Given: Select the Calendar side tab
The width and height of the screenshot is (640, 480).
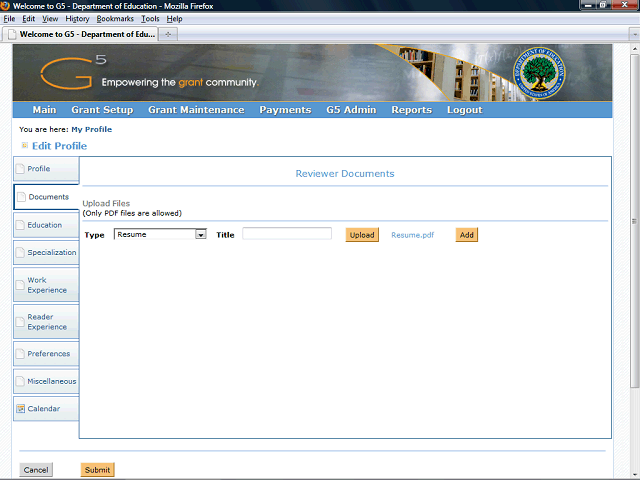Looking at the screenshot, I should [46, 409].
